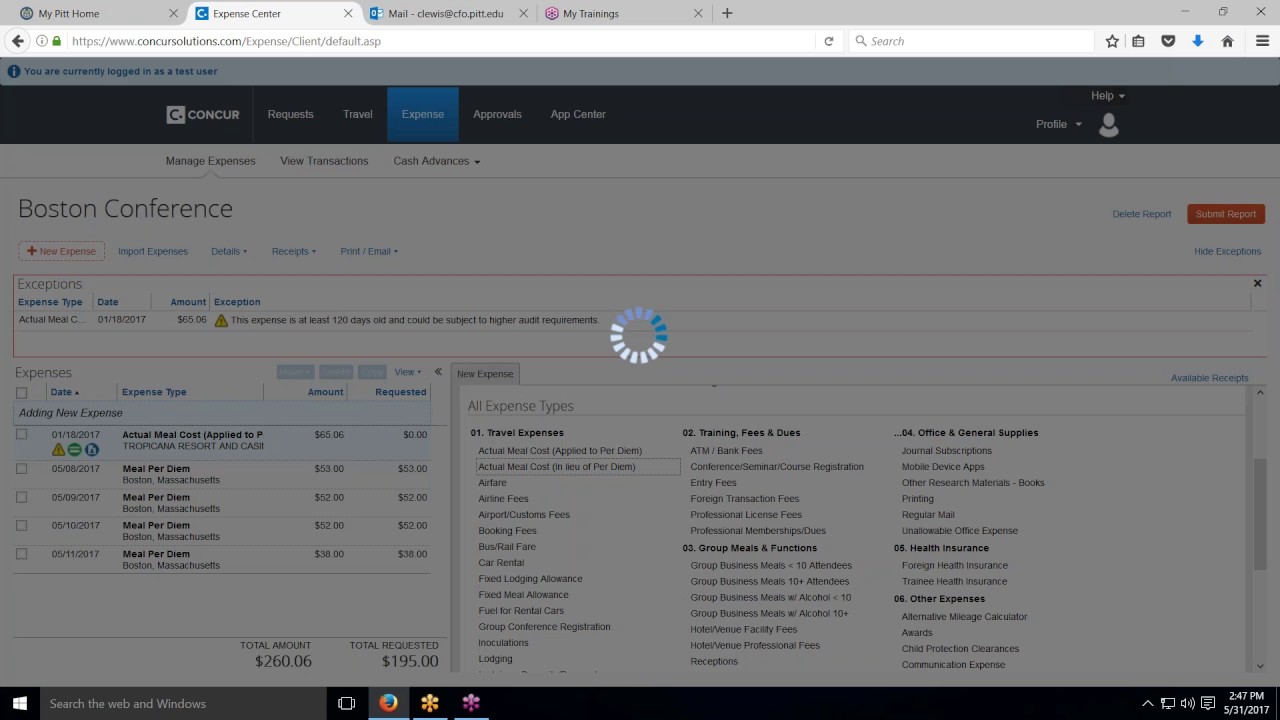The height and width of the screenshot is (720, 1280).
Task: Click the Concur logo
Action: tap(203, 115)
